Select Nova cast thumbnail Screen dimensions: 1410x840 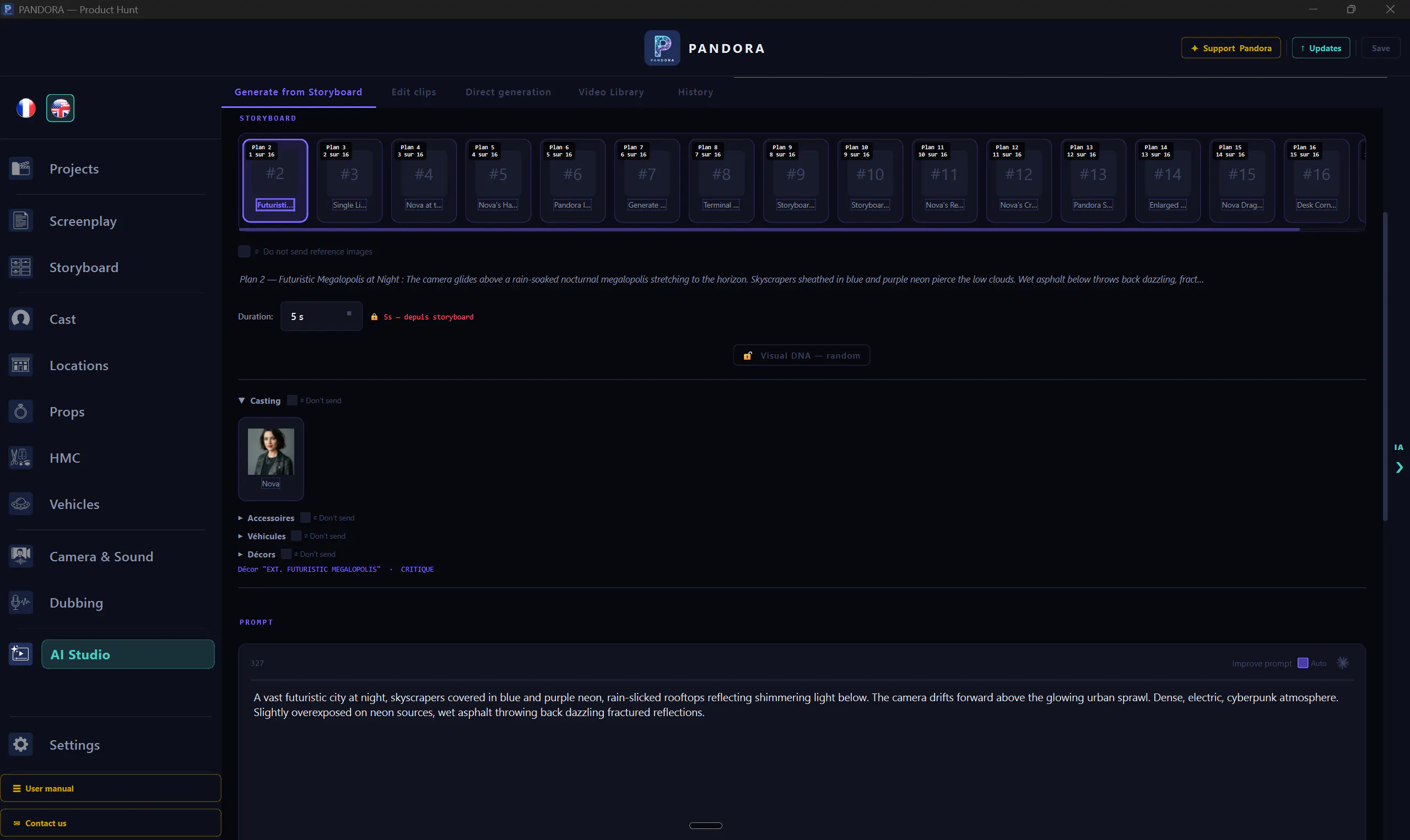pos(271,458)
